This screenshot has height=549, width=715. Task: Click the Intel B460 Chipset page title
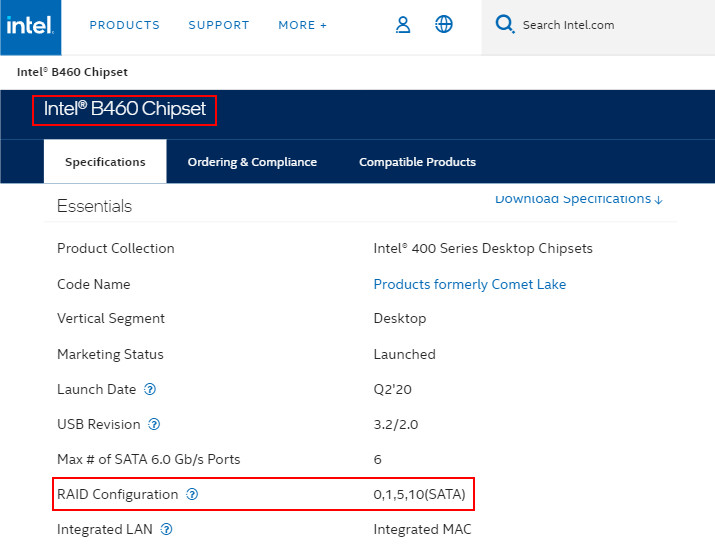click(124, 109)
